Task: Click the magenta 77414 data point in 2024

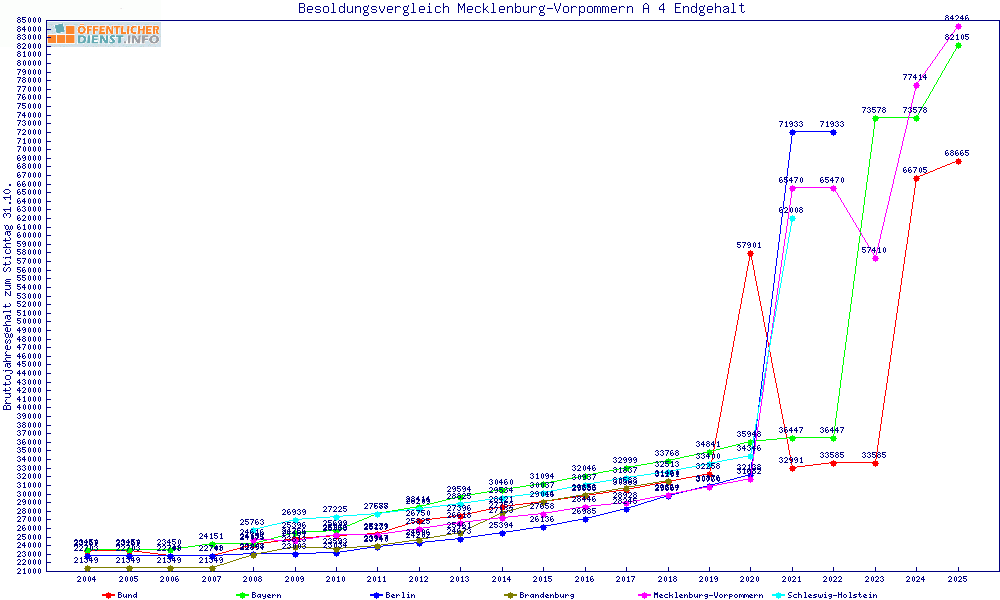Action: pos(916,86)
